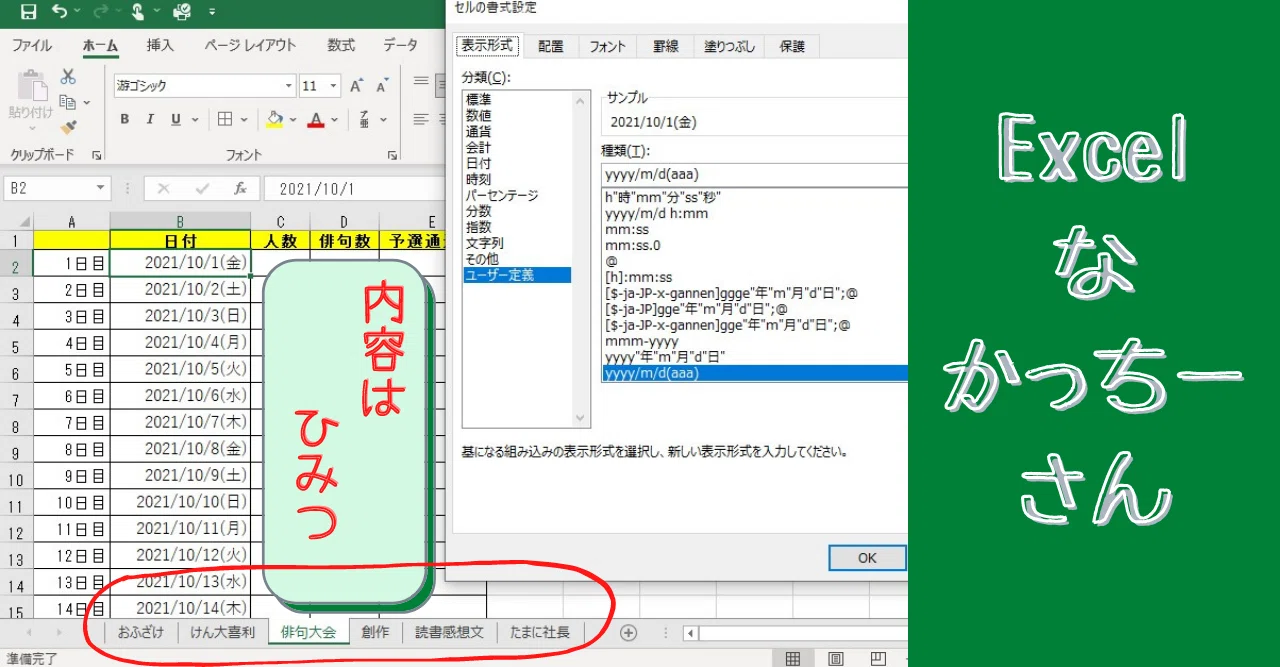Viewport: 1280px width, 667px height.
Task: Expand font color palette arrow
Action: tap(334, 120)
